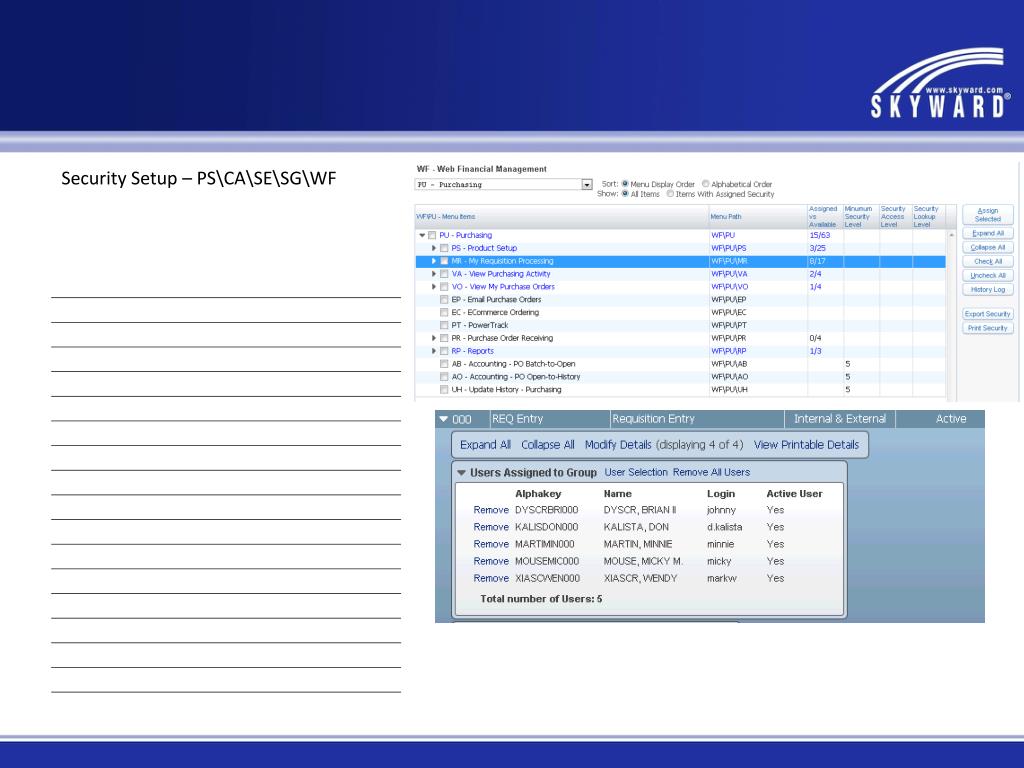
Task: Collapse the 000 REQ Entry group row
Action: tap(444, 419)
